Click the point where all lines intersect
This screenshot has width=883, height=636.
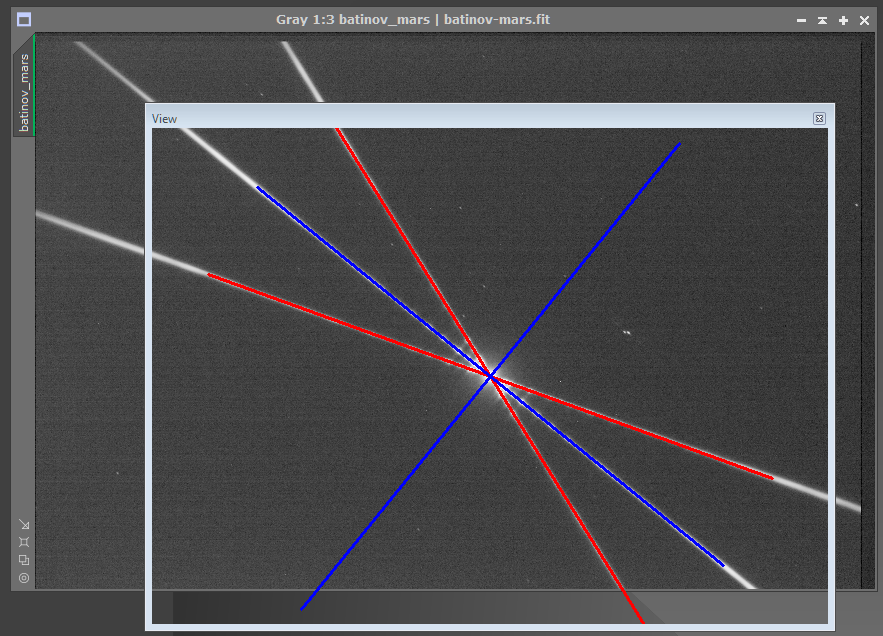click(491, 376)
